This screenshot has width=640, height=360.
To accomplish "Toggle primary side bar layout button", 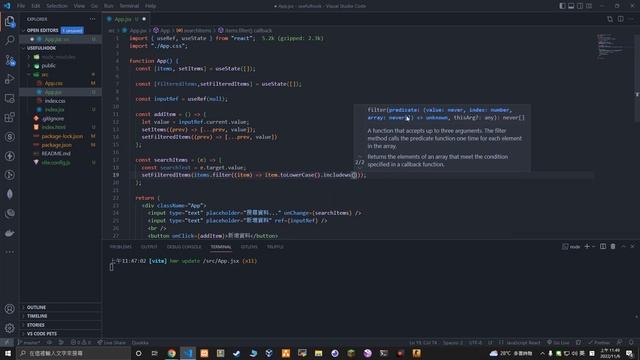I will (562, 6).
